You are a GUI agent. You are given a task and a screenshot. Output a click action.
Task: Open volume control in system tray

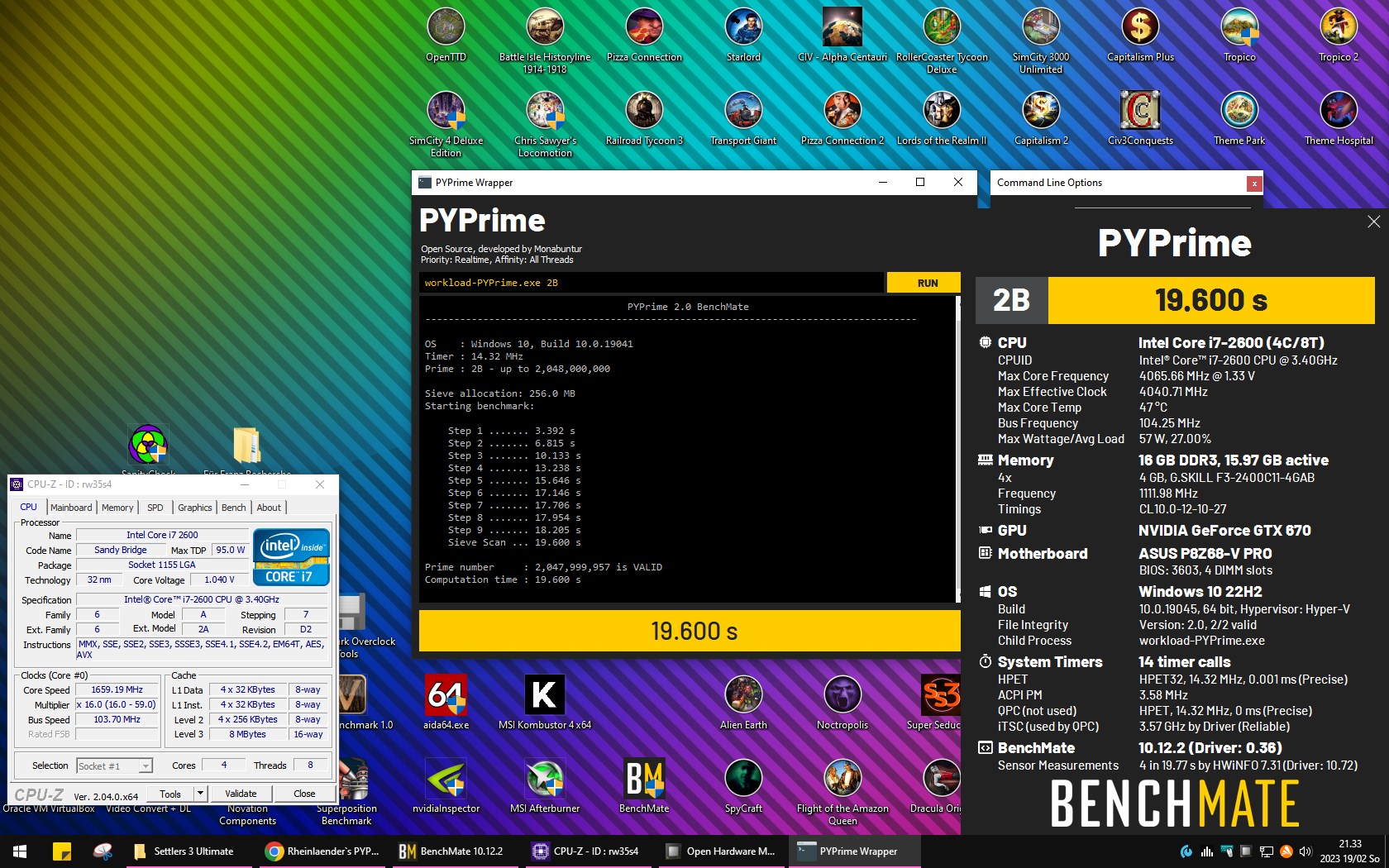[x=1305, y=851]
